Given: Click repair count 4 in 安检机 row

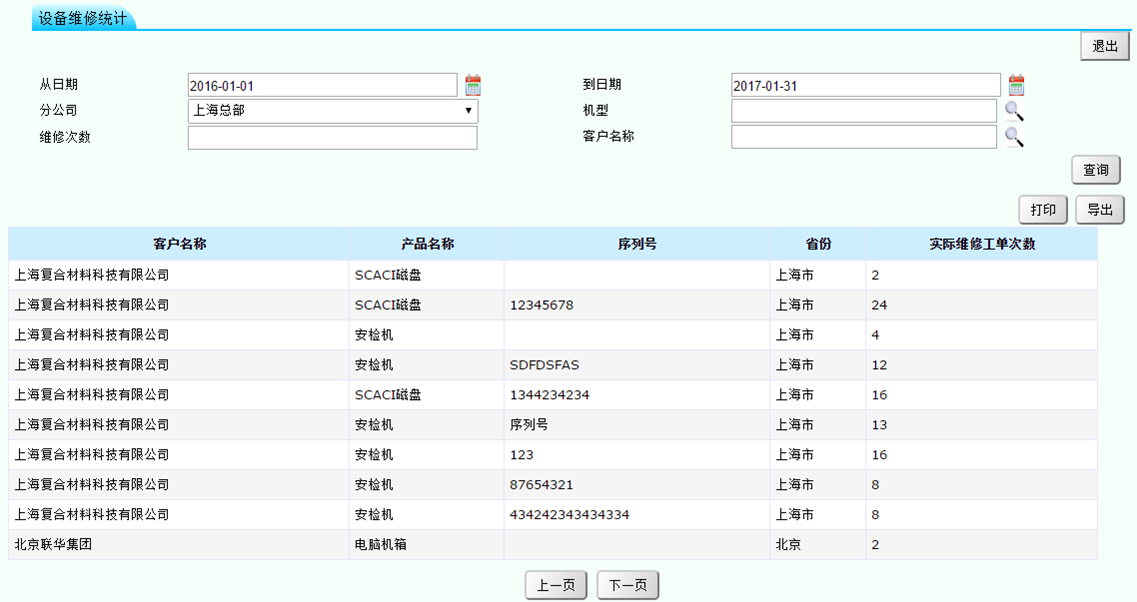Looking at the screenshot, I should 982,335.
